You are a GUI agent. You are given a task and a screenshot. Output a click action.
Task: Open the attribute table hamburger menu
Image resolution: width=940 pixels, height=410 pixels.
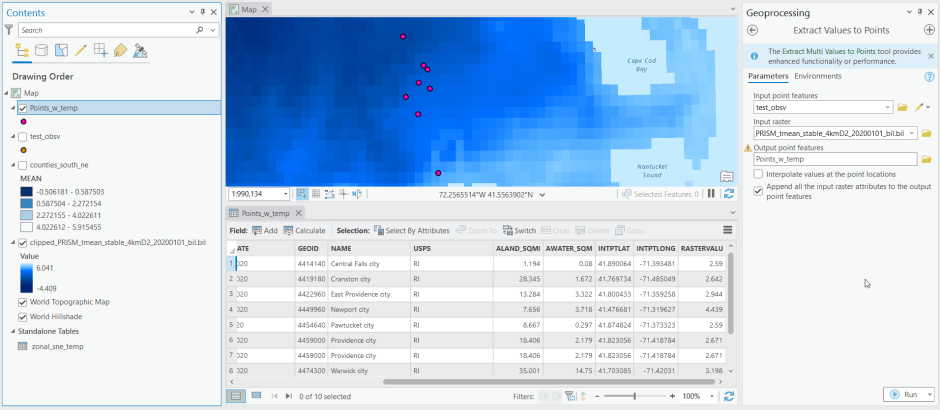pos(728,230)
